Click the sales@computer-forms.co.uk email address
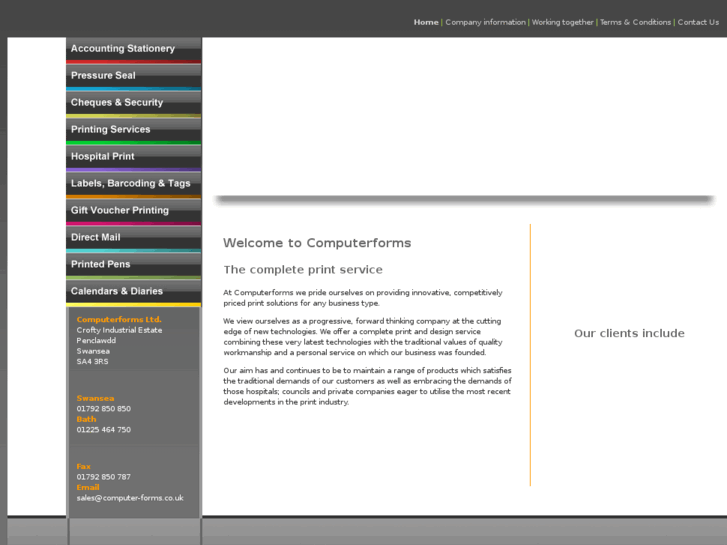This screenshot has height=545, width=727. click(x=130, y=498)
